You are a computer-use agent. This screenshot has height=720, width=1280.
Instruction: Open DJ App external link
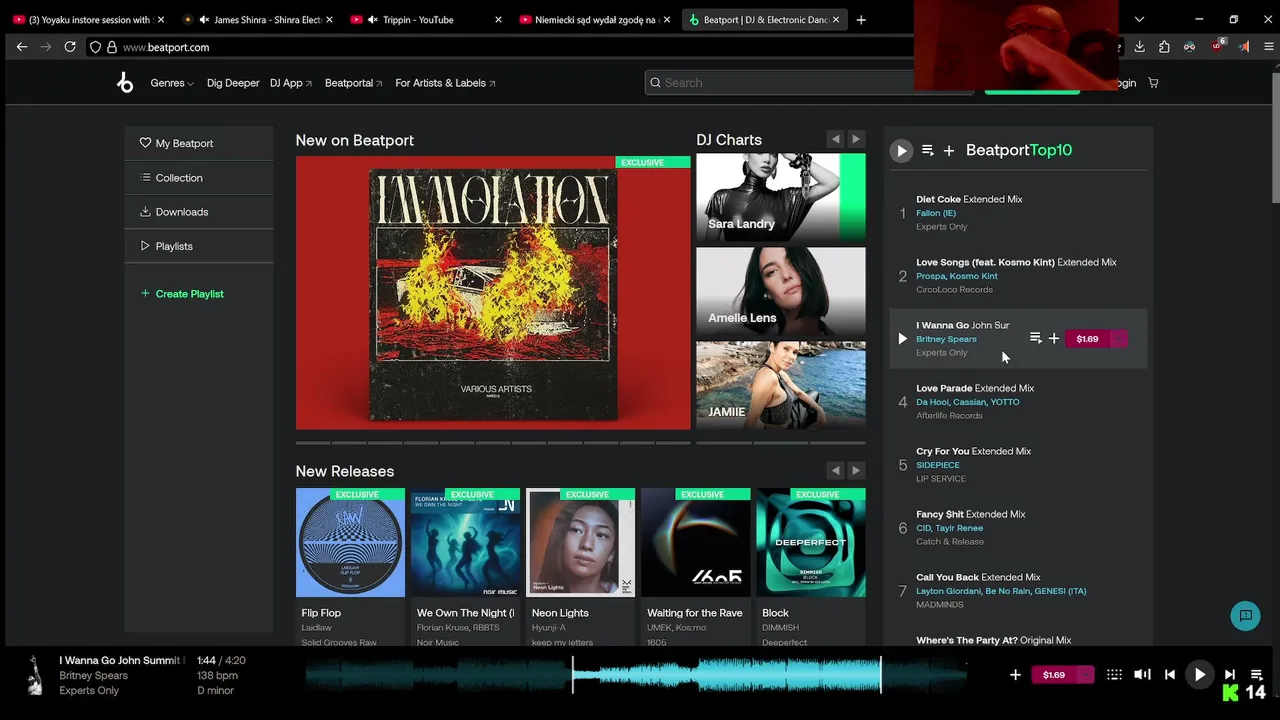(291, 83)
